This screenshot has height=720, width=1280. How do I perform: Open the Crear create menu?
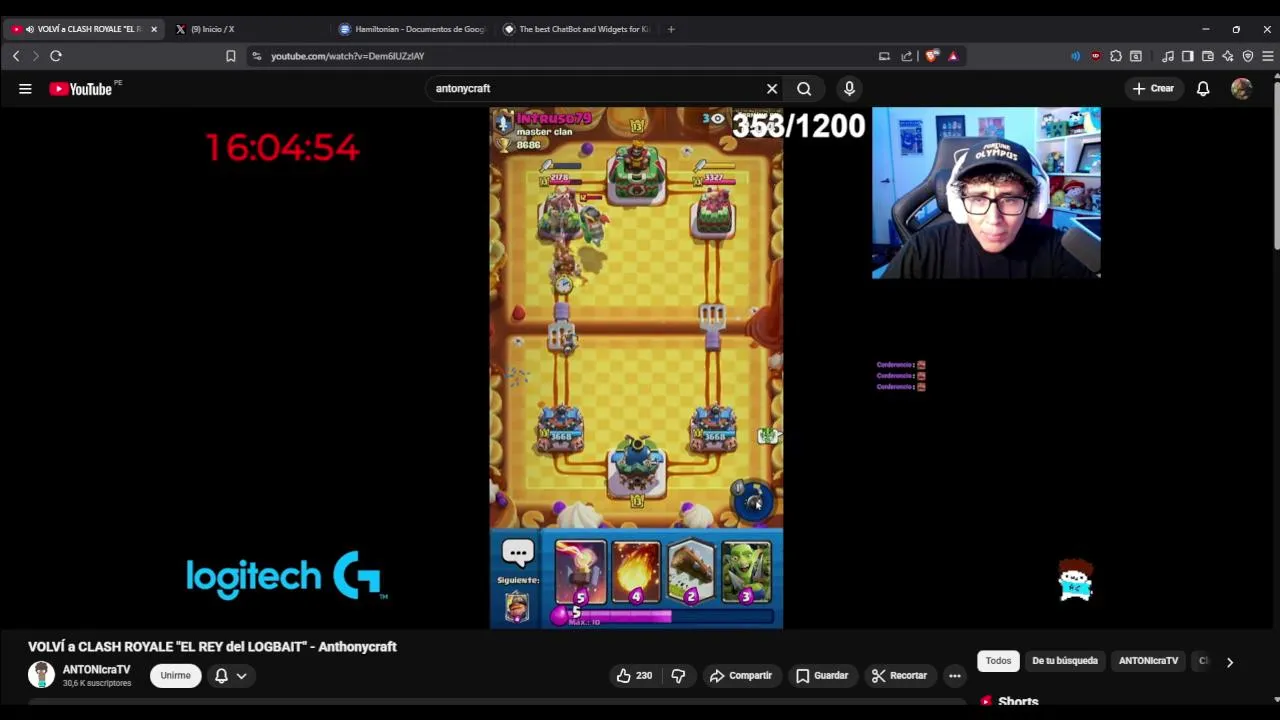click(x=1153, y=89)
